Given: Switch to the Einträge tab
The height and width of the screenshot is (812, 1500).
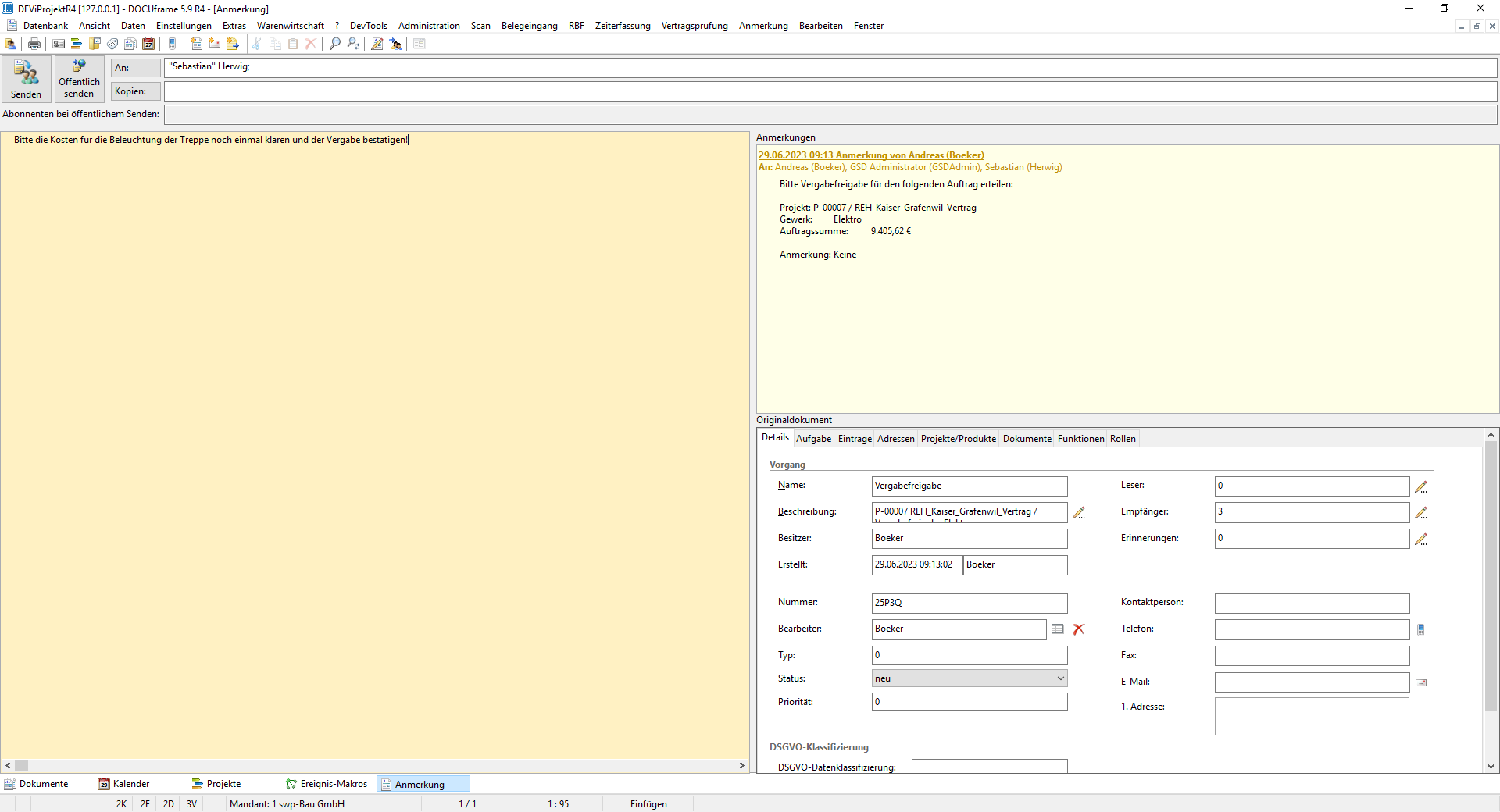Looking at the screenshot, I should pos(855,439).
